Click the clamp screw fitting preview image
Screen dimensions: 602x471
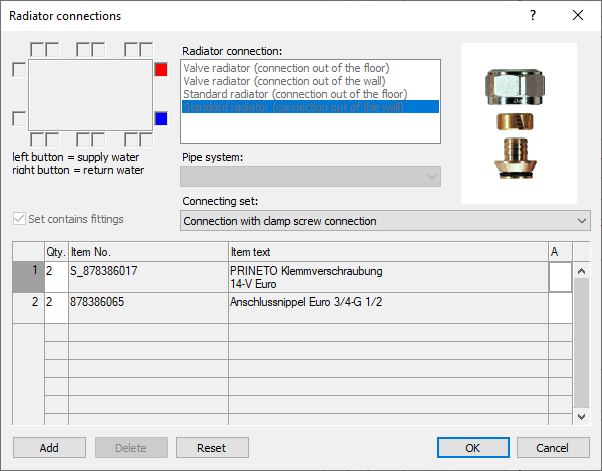point(518,123)
